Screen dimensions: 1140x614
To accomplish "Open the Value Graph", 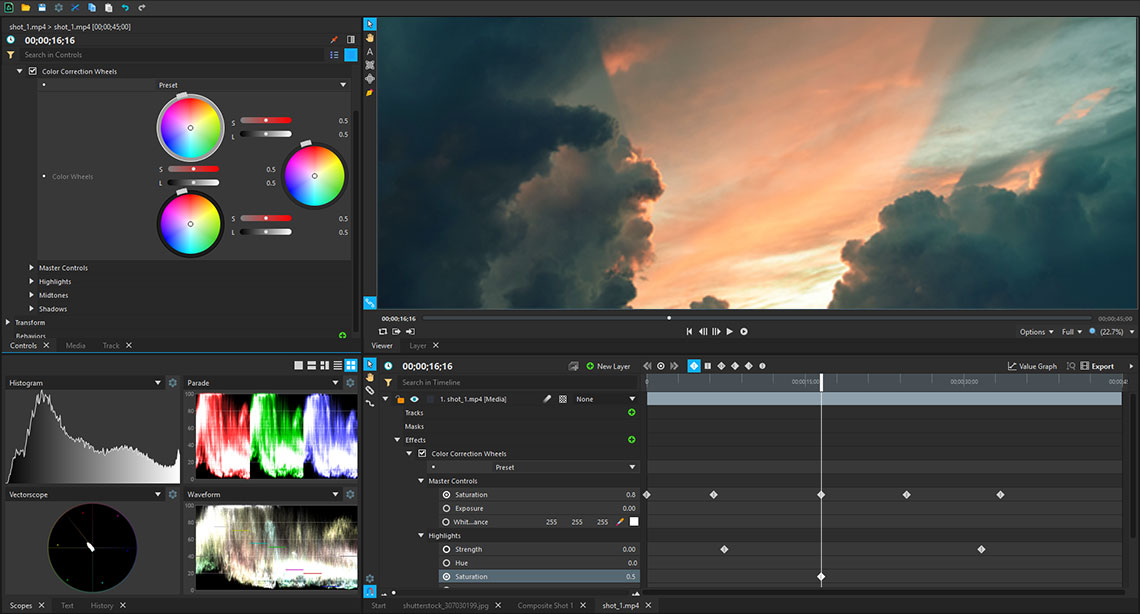I will [x=1032, y=366].
